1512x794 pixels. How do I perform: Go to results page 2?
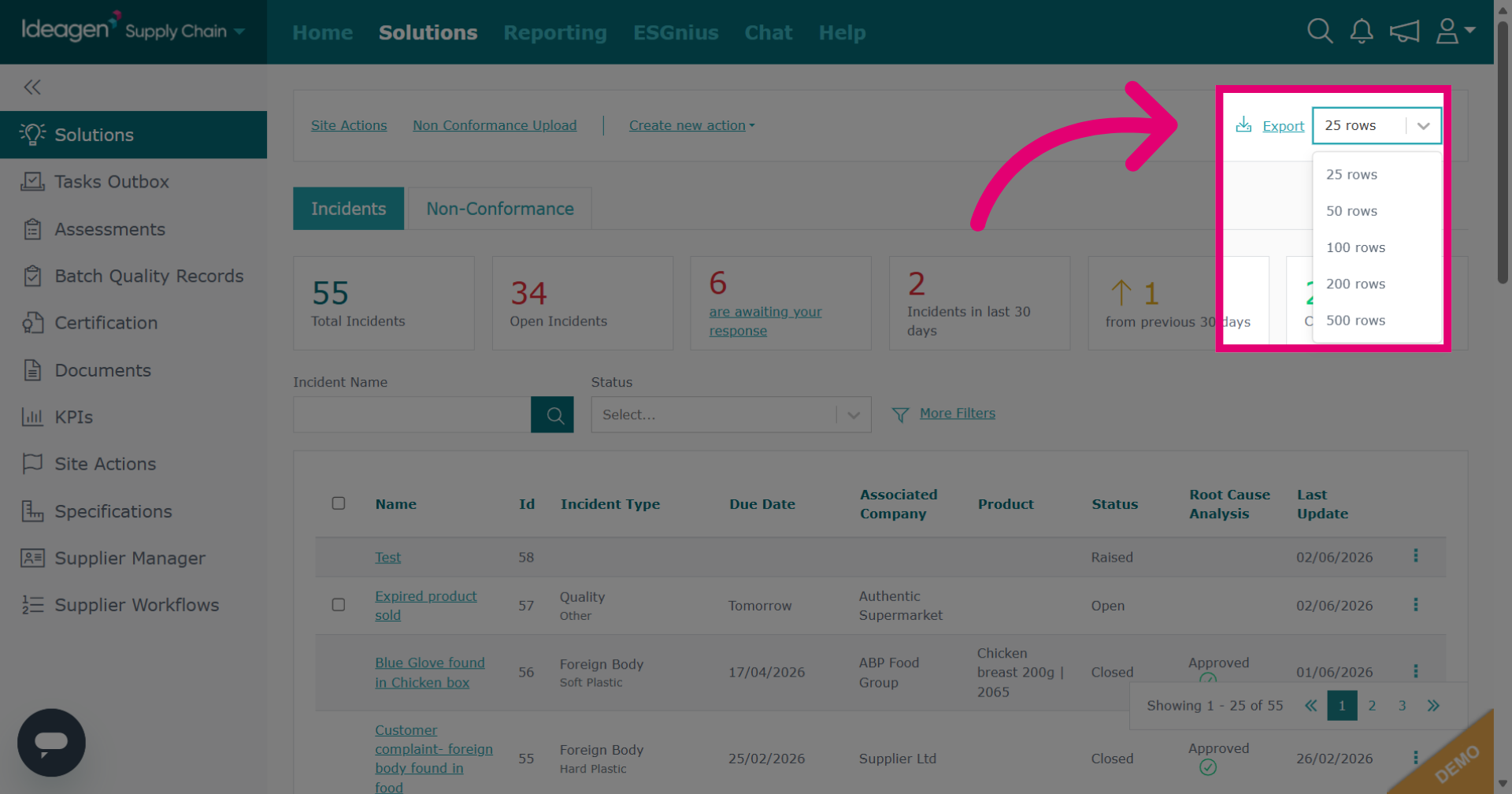(x=1372, y=706)
